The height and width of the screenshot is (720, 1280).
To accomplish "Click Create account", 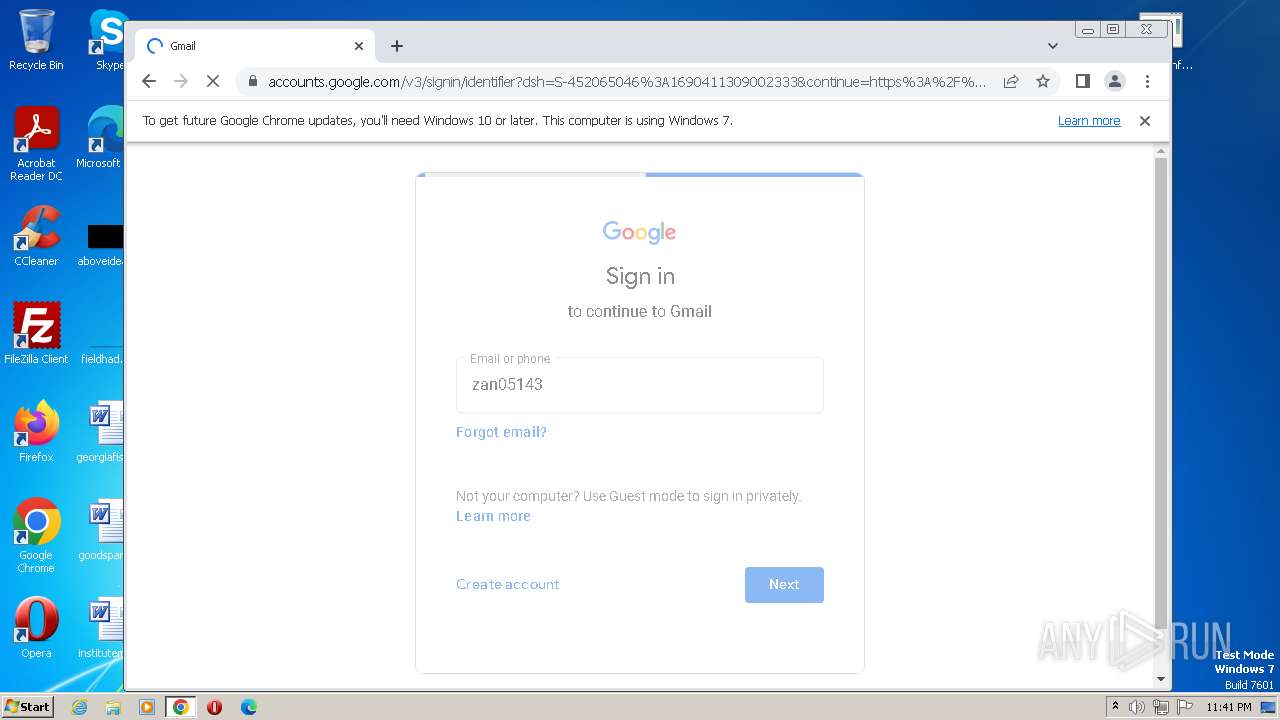I will (x=508, y=584).
